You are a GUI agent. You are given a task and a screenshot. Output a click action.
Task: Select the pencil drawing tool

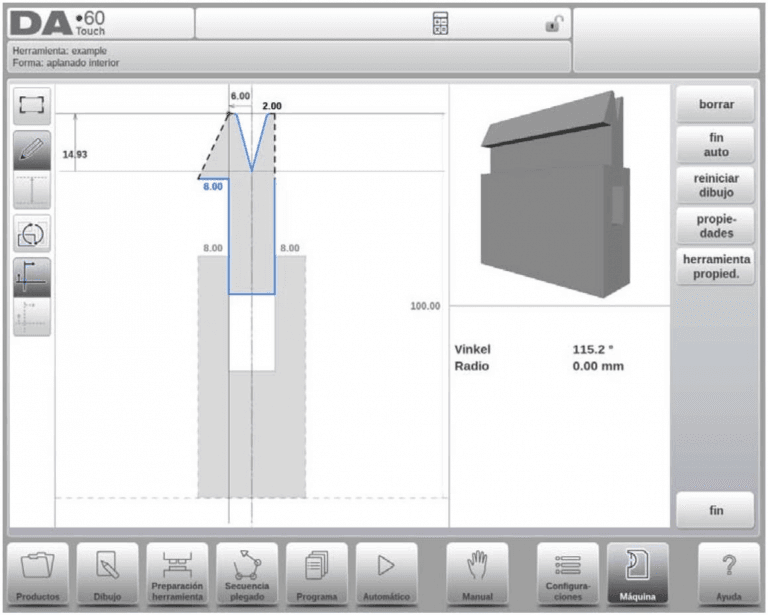[32, 150]
